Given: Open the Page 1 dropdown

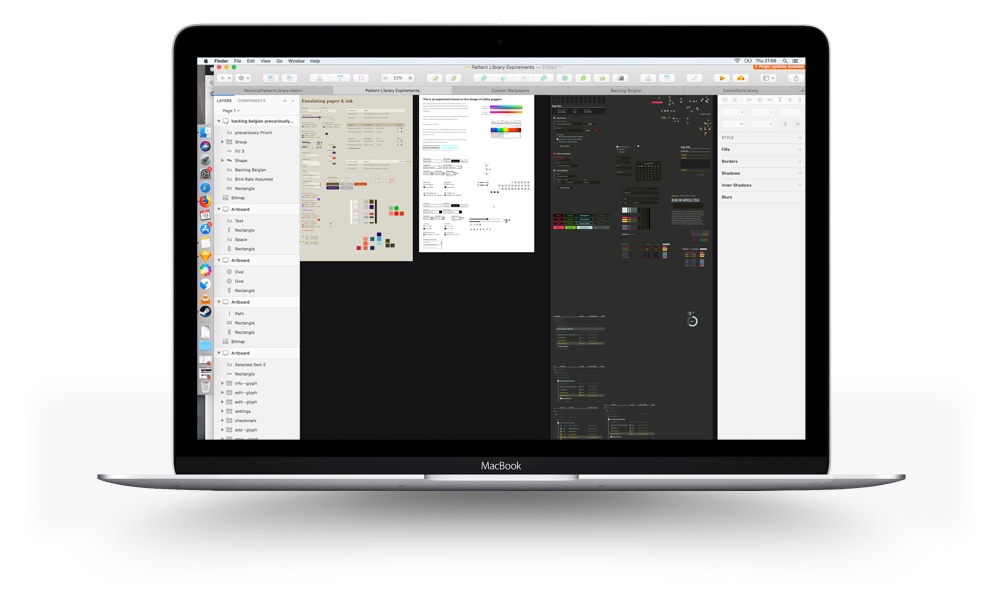Looking at the screenshot, I should 228,110.
